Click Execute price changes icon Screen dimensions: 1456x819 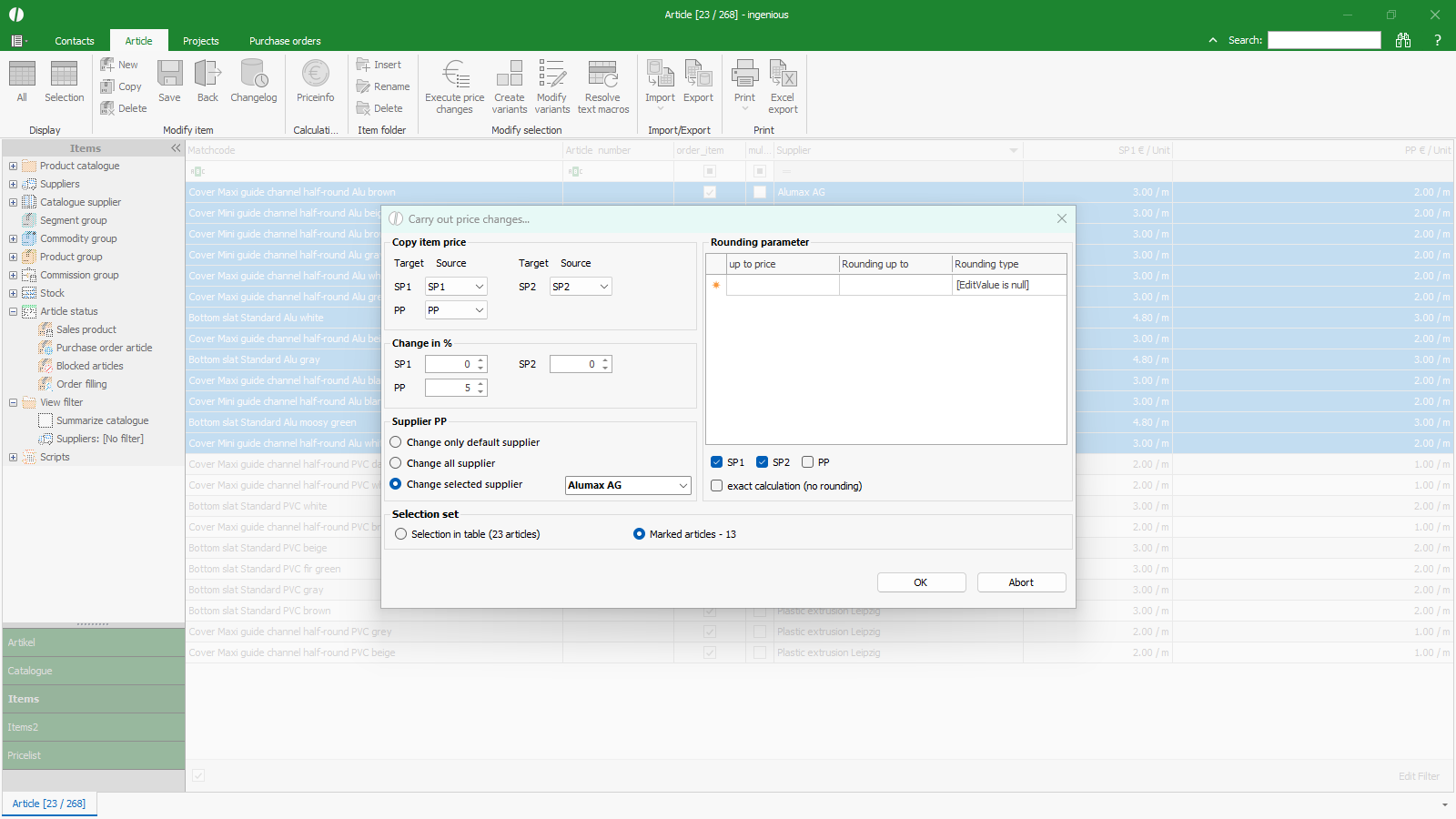[x=455, y=75]
